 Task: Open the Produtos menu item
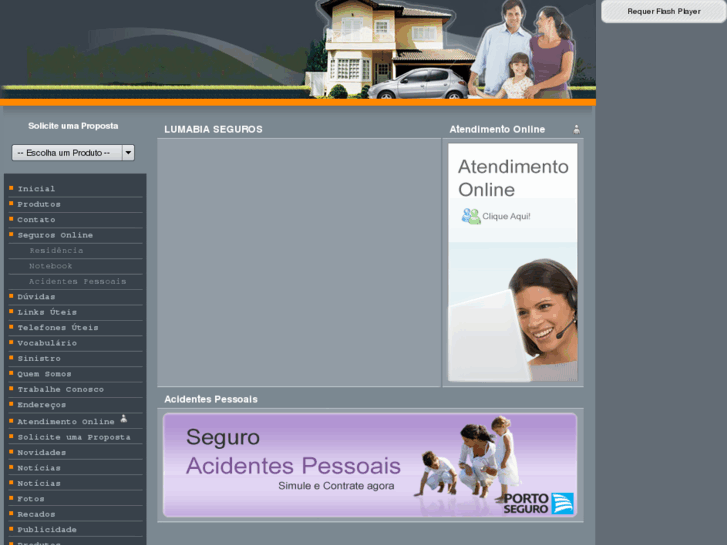[x=39, y=204]
